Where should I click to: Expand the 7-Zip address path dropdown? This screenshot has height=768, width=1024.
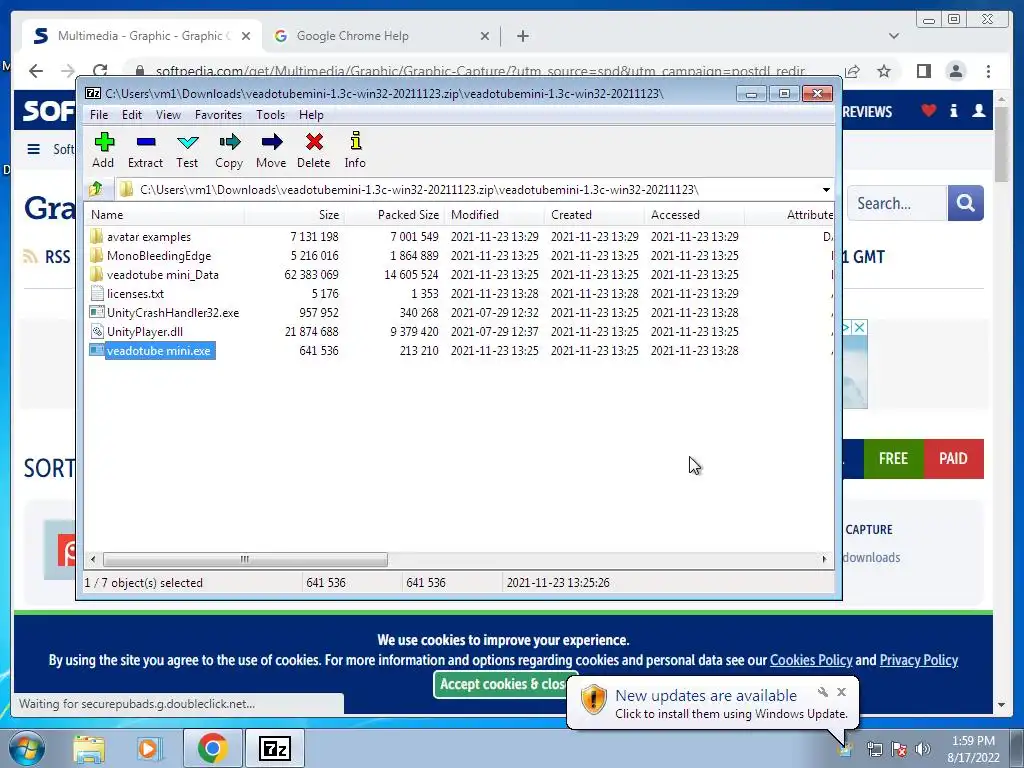[826, 190]
